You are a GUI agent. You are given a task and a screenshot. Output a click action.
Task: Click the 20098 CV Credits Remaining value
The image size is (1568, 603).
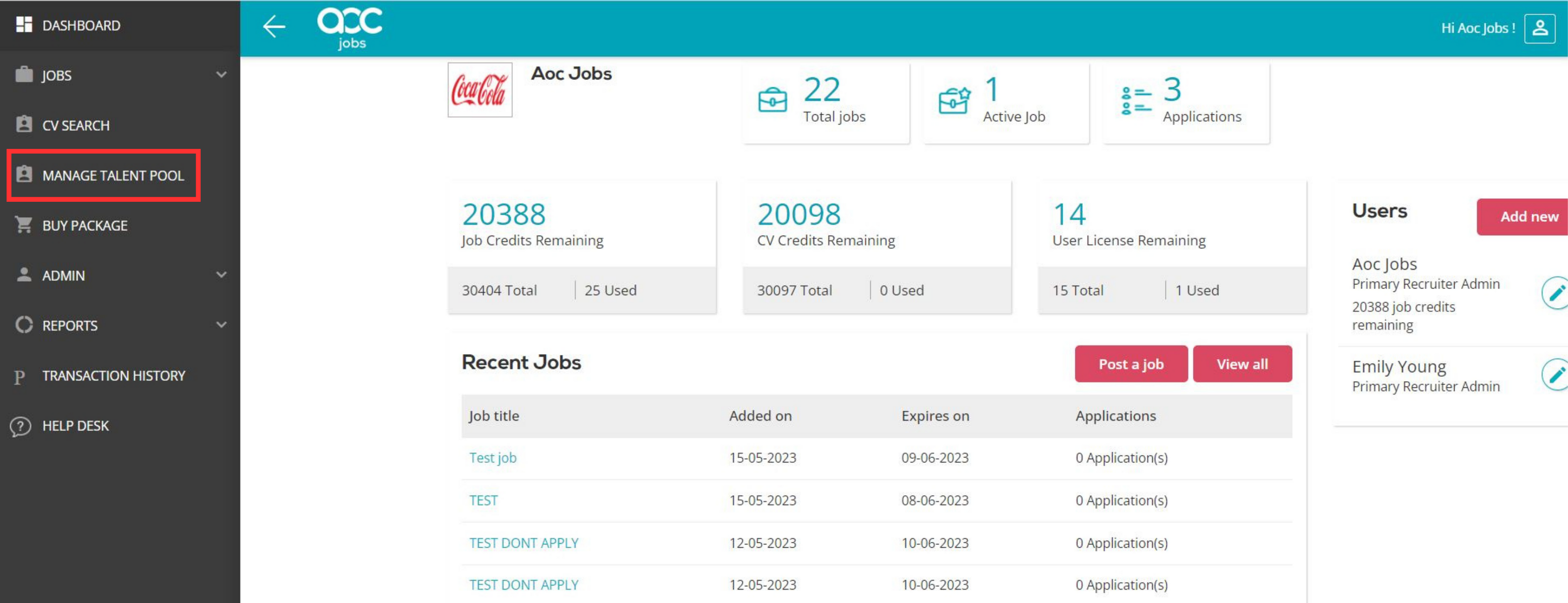798,214
